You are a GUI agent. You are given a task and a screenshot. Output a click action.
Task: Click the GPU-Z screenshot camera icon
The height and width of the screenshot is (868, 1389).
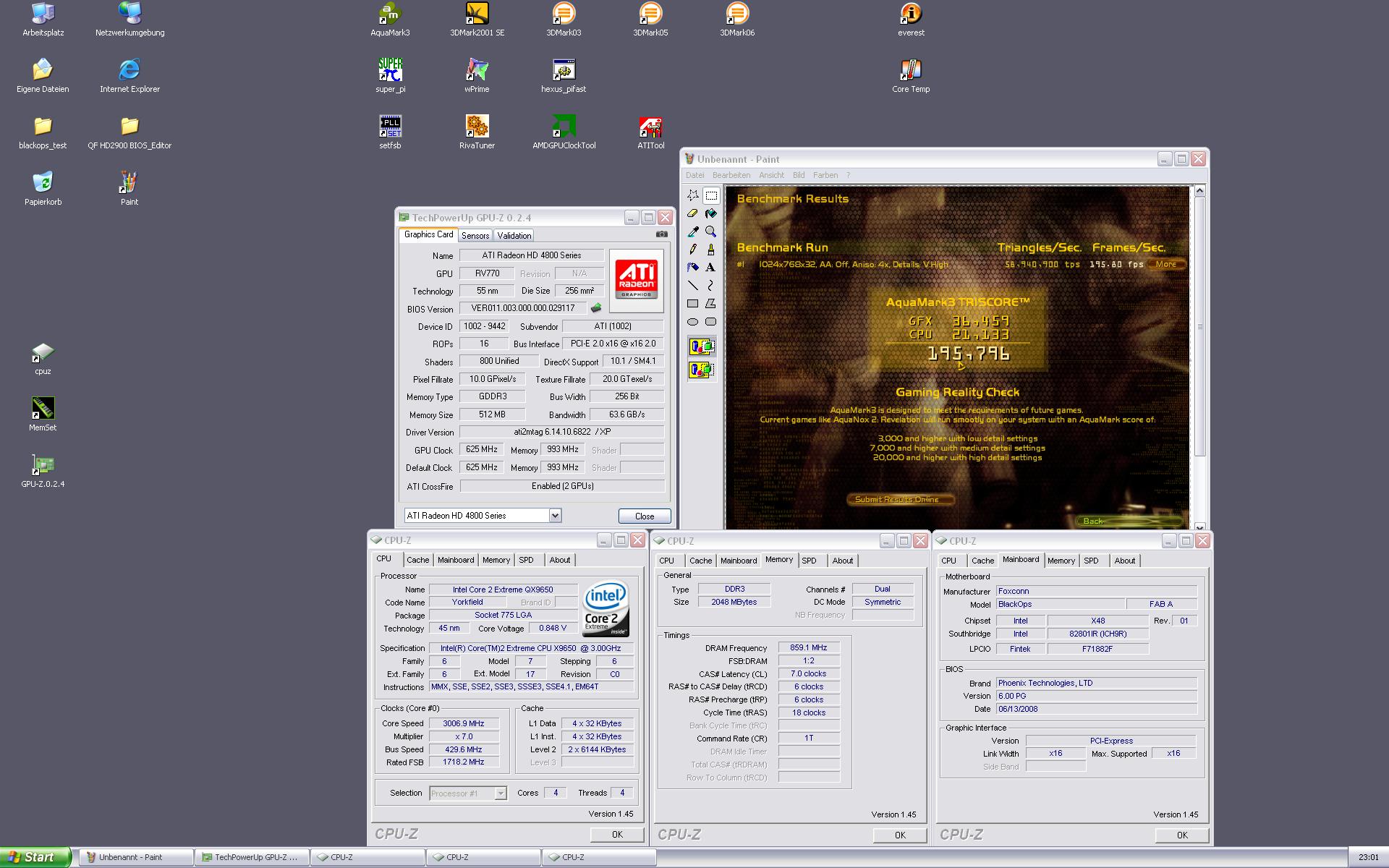coord(661,234)
